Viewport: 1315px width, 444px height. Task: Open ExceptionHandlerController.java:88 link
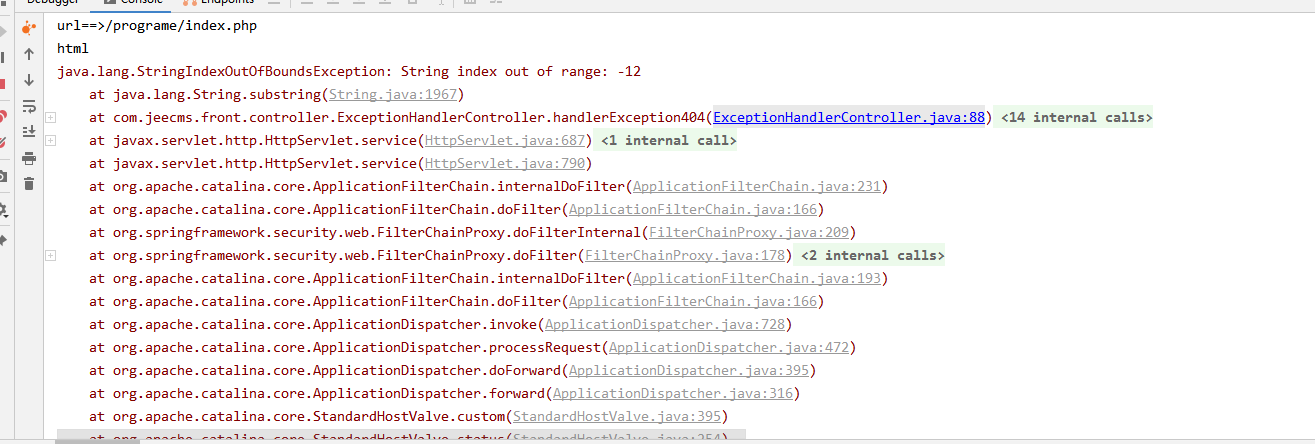click(x=850, y=118)
